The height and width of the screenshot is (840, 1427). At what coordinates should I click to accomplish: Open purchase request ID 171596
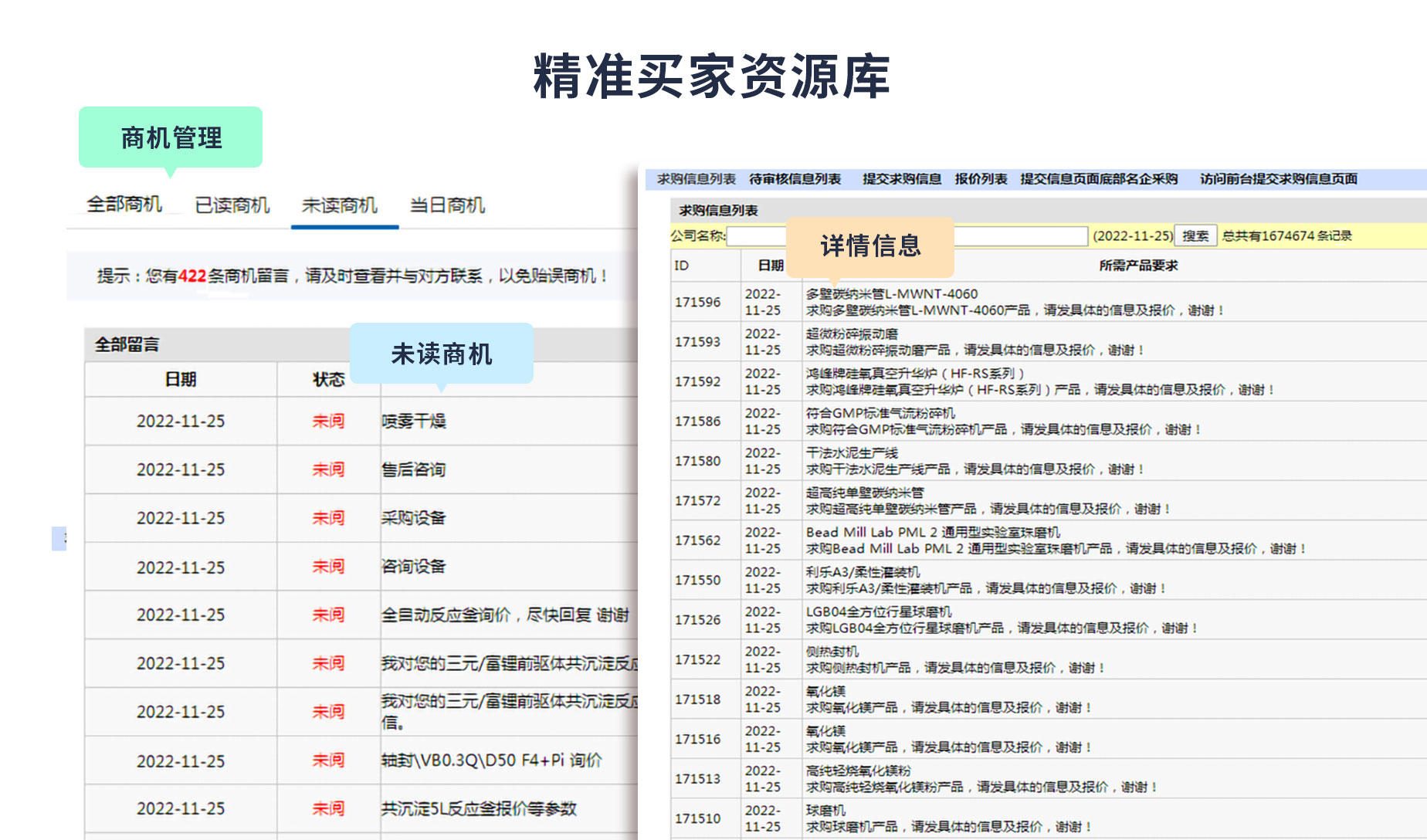click(697, 302)
